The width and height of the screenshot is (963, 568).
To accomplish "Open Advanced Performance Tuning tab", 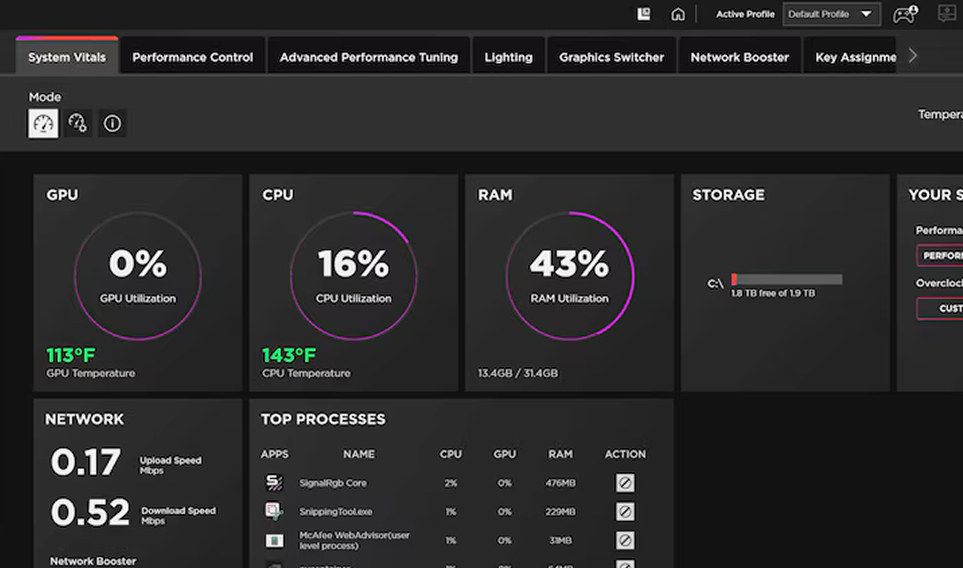I will coord(368,57).
